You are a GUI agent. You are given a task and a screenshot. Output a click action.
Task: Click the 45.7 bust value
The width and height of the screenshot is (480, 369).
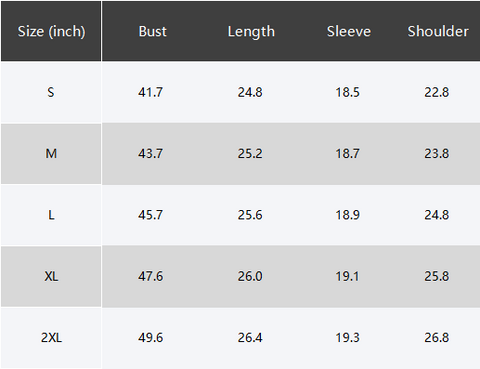tap(150, 215)
